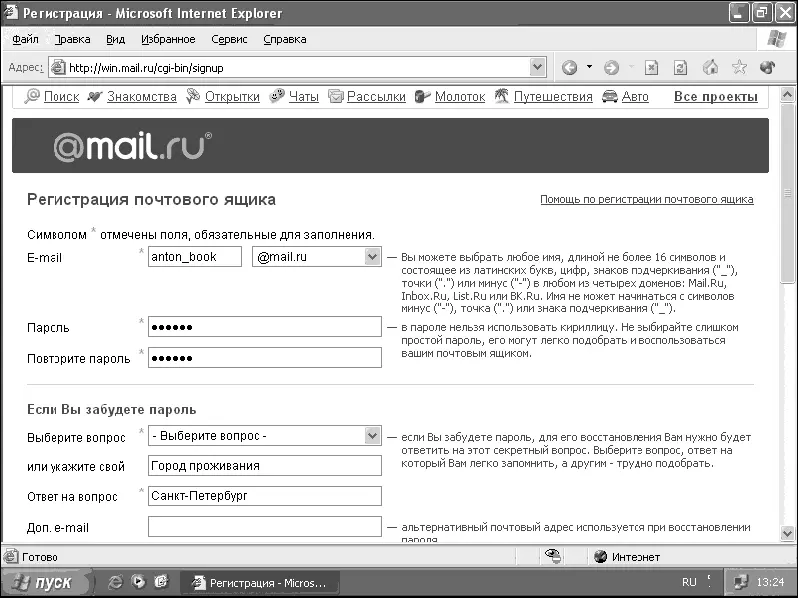
Task: Click the Открытки flower icon
Action: (193, 96)
